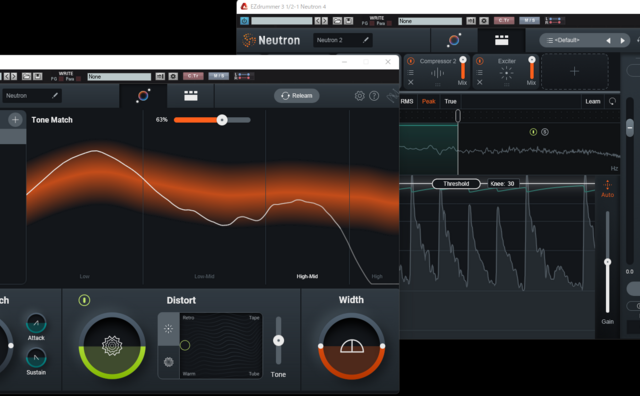Image resolution: width=640 pixels, height=396 pixels.
Task: Go to previous preset with left arrow
Action: 608,40
